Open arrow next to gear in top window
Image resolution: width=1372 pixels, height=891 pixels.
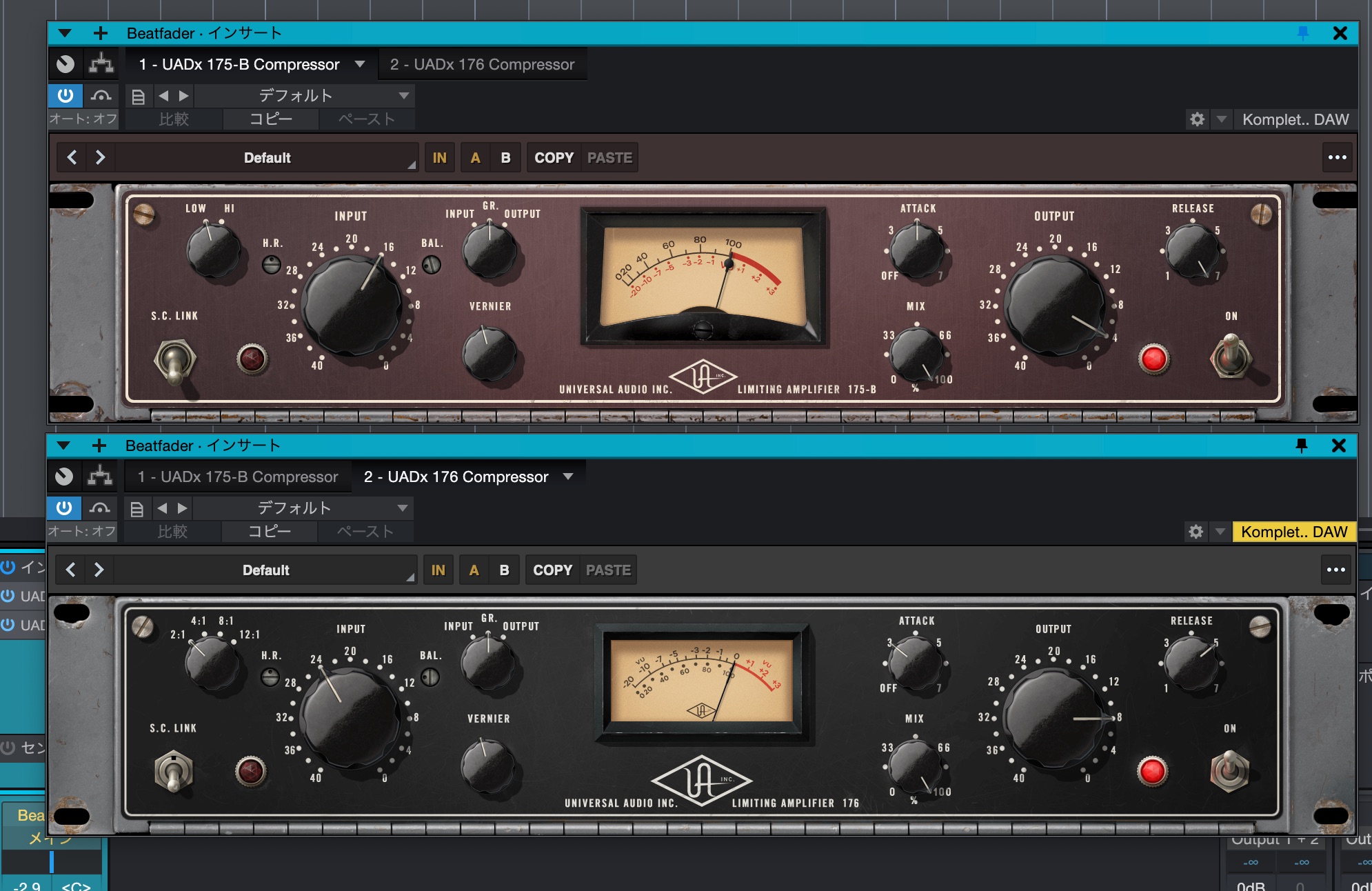[x=1222, y=119]
